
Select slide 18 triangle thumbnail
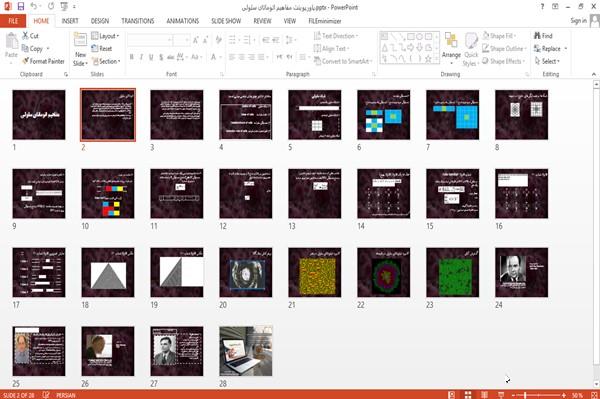point(108,272)
